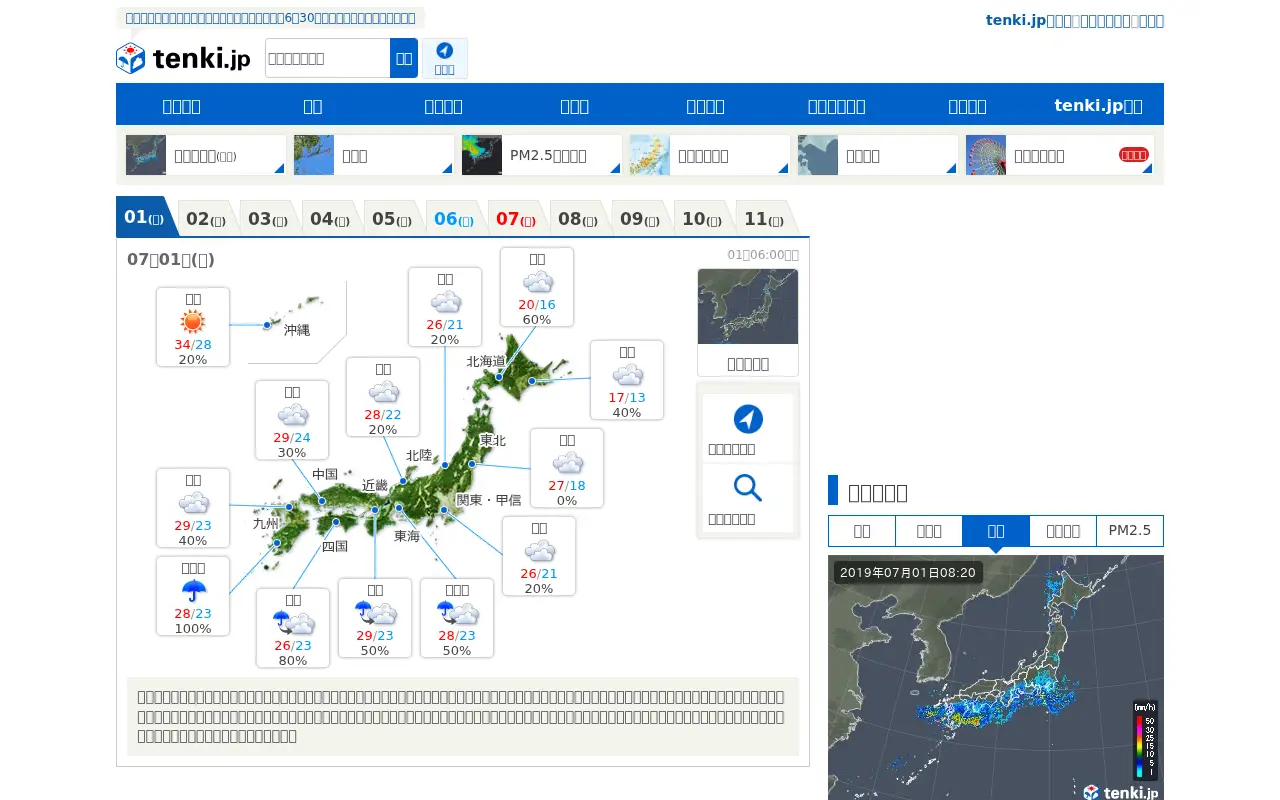Click the rain-to-cloud card showing 29/23 50%
Viewport: 1280px width, 800px height.
[375, 618]
